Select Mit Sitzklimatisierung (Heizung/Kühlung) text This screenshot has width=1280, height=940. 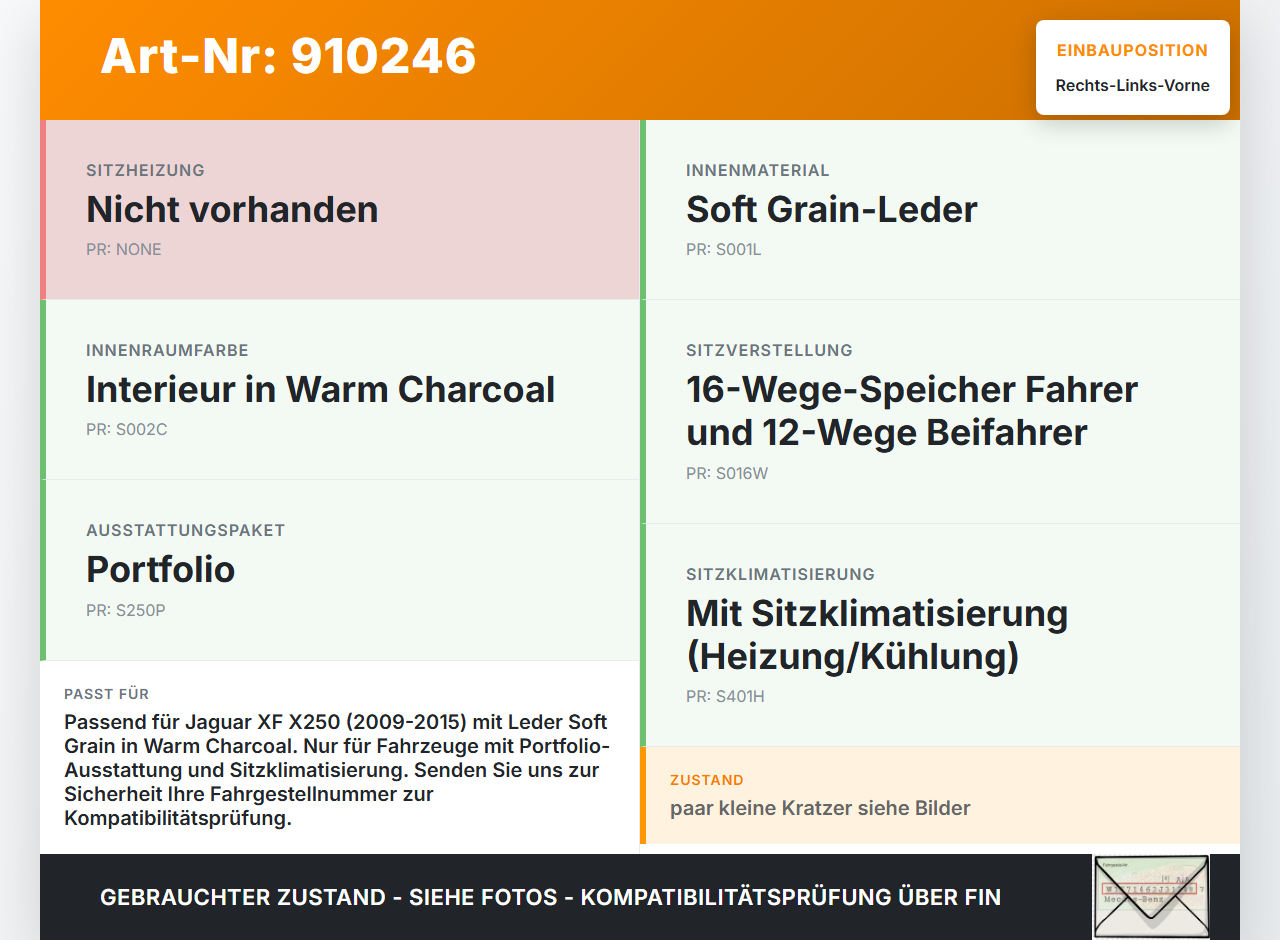(877, 635)
